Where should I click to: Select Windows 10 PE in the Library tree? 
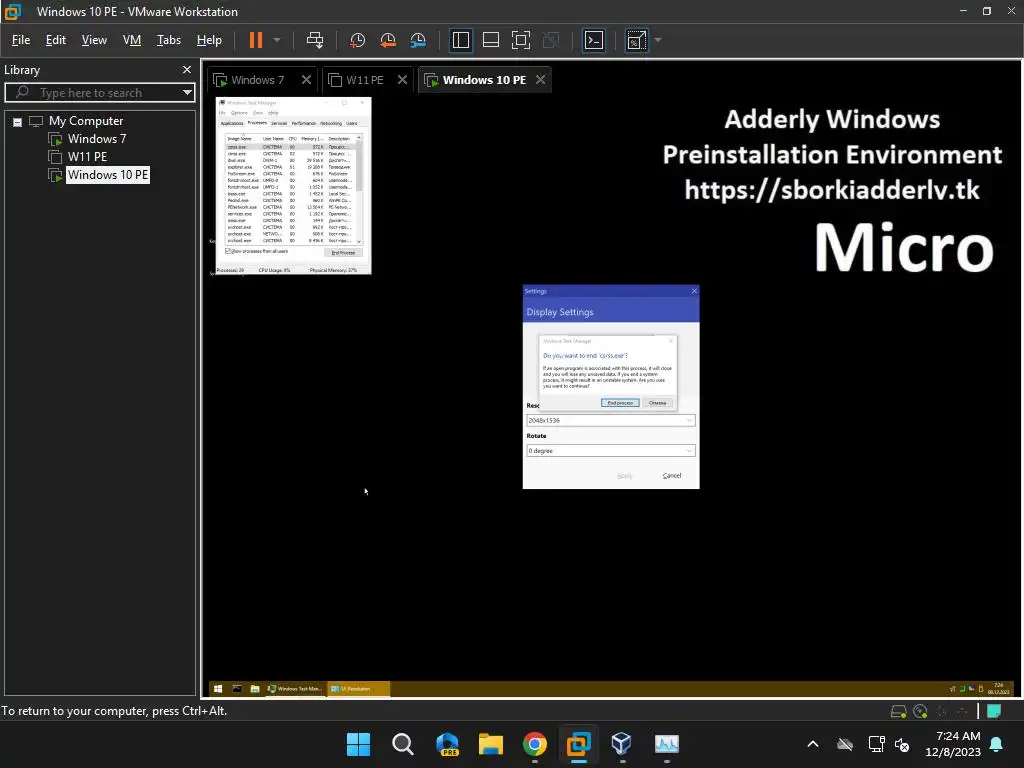108,175
